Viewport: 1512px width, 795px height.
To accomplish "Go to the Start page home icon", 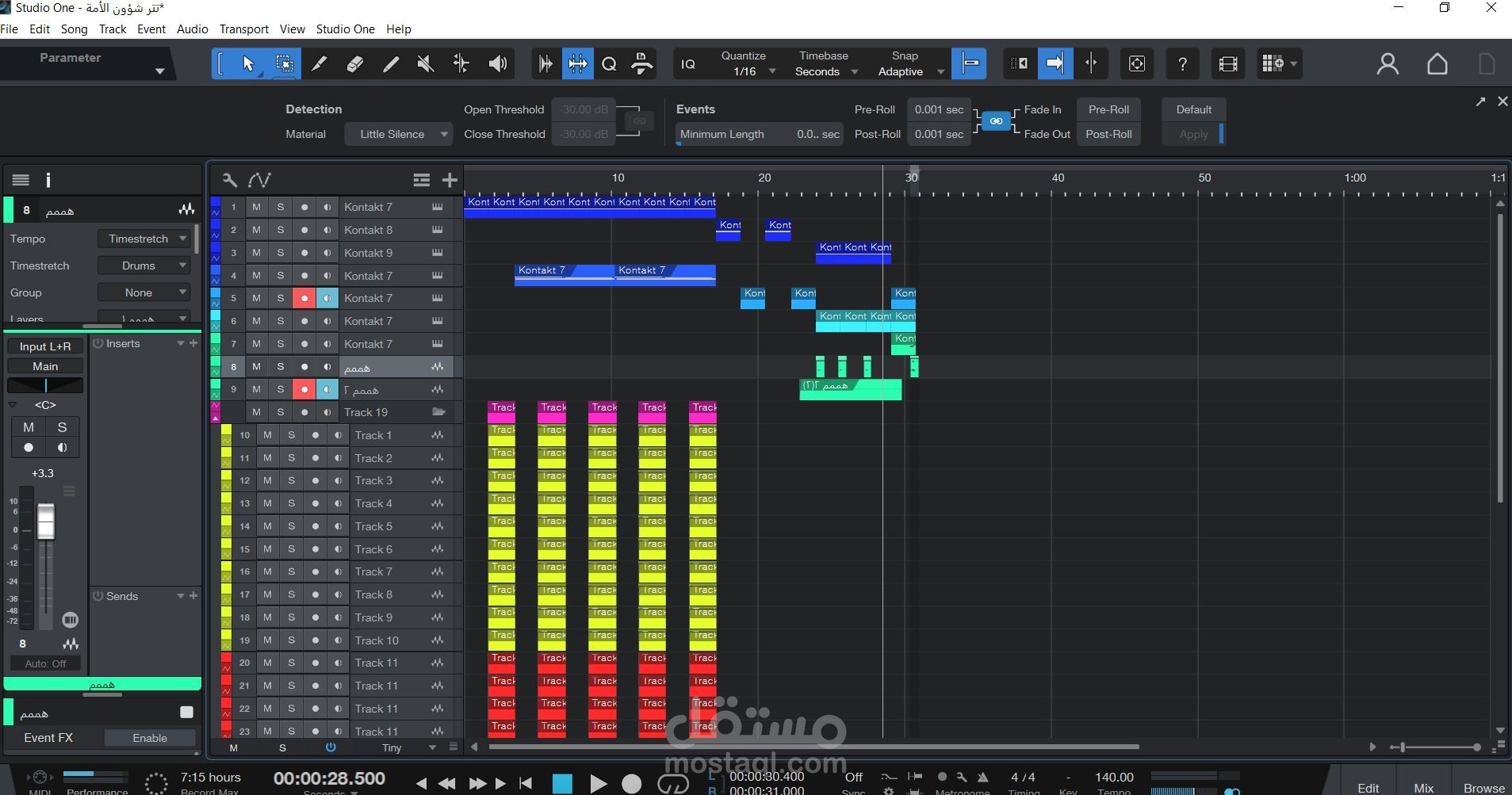I will click(x=1437, y=63).
